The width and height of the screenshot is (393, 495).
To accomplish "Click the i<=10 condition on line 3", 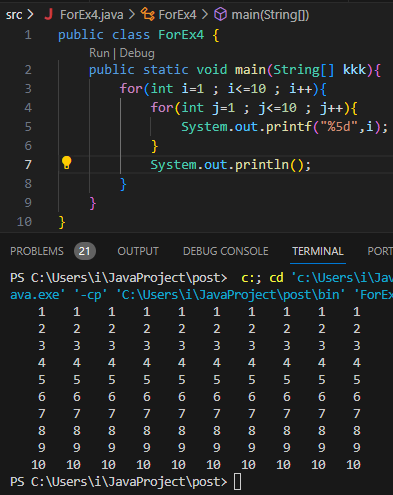I will click(x=247, y=89).
